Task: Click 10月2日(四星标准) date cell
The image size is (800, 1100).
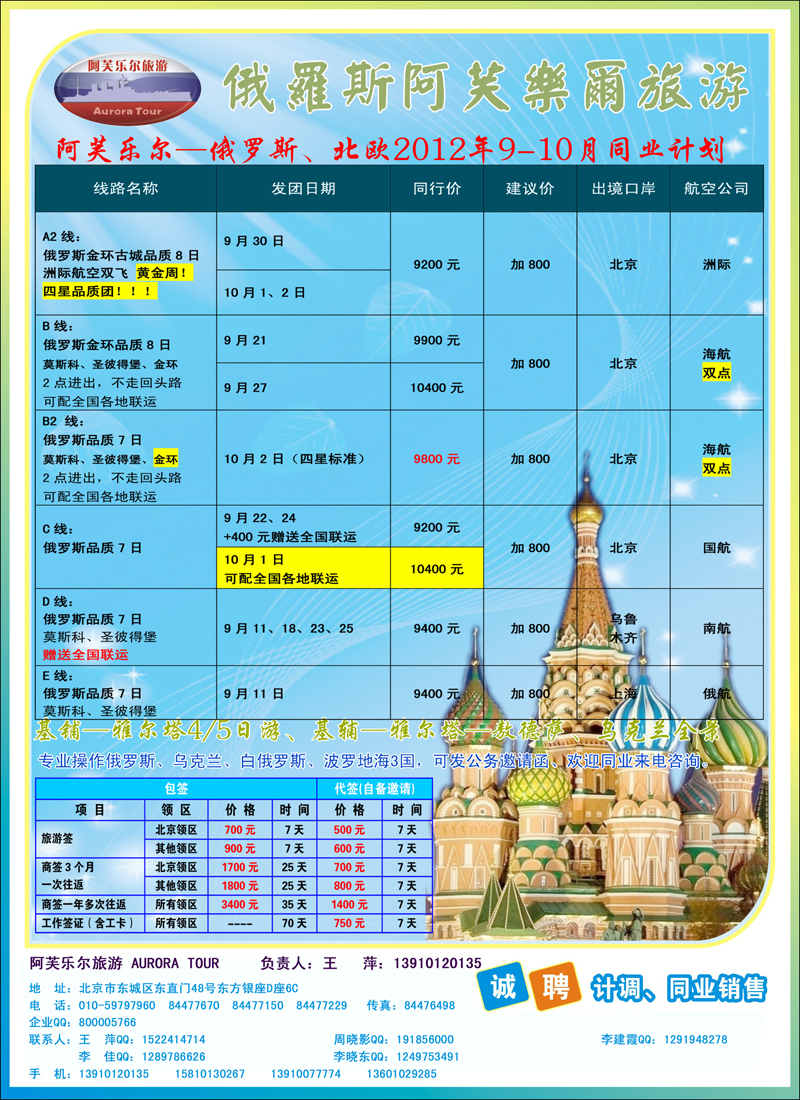Action: 303,458
